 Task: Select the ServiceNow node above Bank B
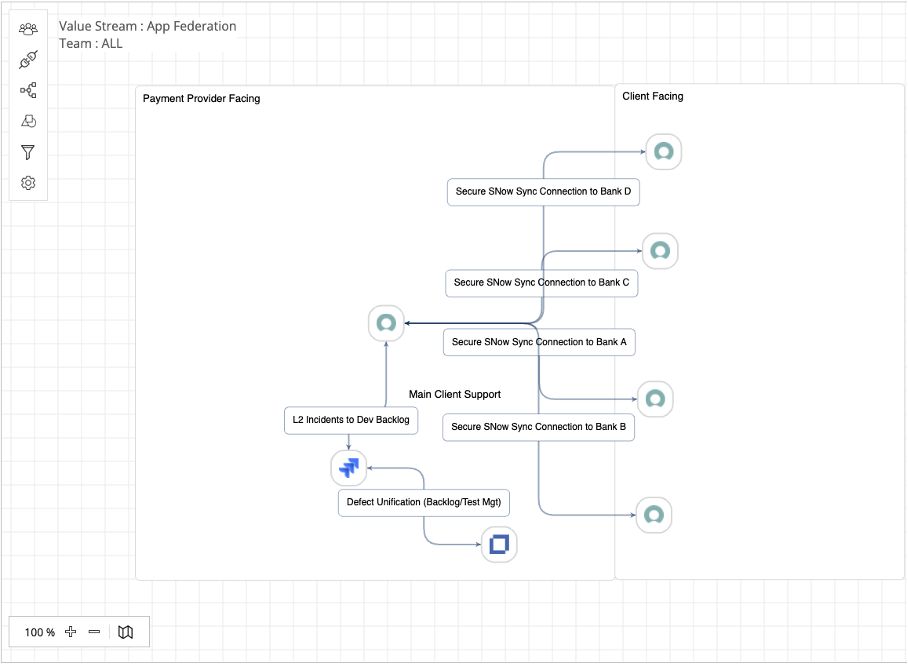point(655,399)
